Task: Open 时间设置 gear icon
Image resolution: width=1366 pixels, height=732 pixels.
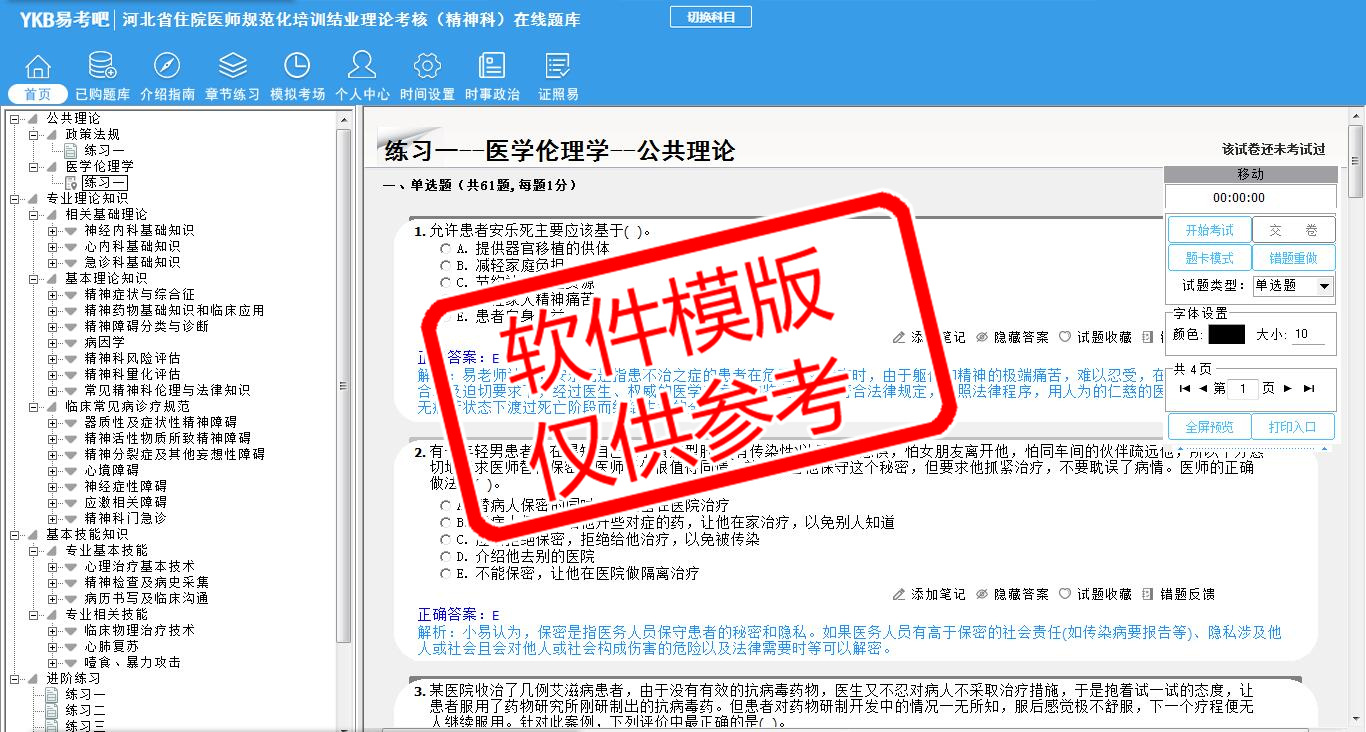Action: coord(427,67)
